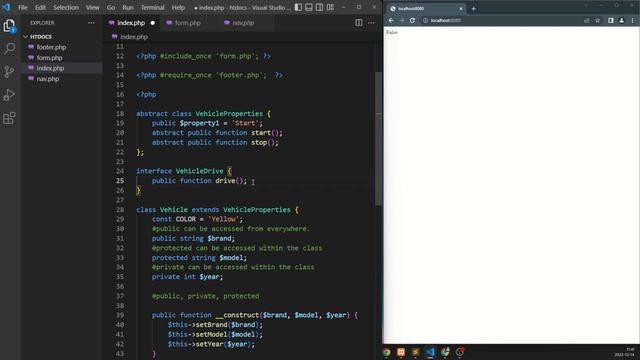Click 'COLOR' constant on line 29
Screen dimensions: 640x360
(186, 219)
